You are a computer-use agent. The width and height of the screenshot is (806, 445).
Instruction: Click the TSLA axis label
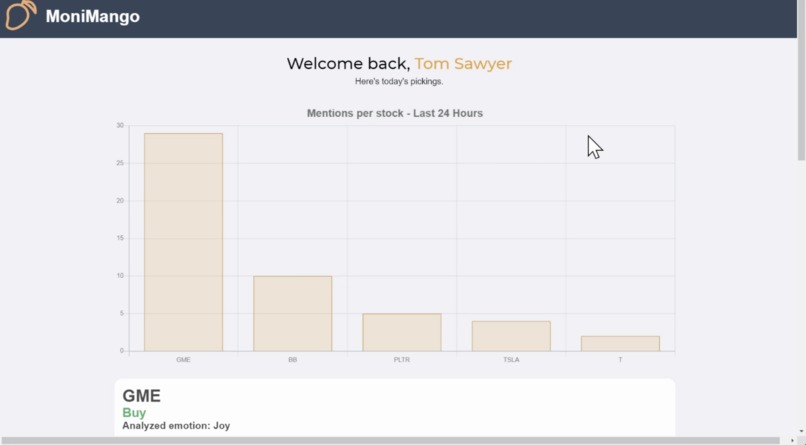click(511, 360)
